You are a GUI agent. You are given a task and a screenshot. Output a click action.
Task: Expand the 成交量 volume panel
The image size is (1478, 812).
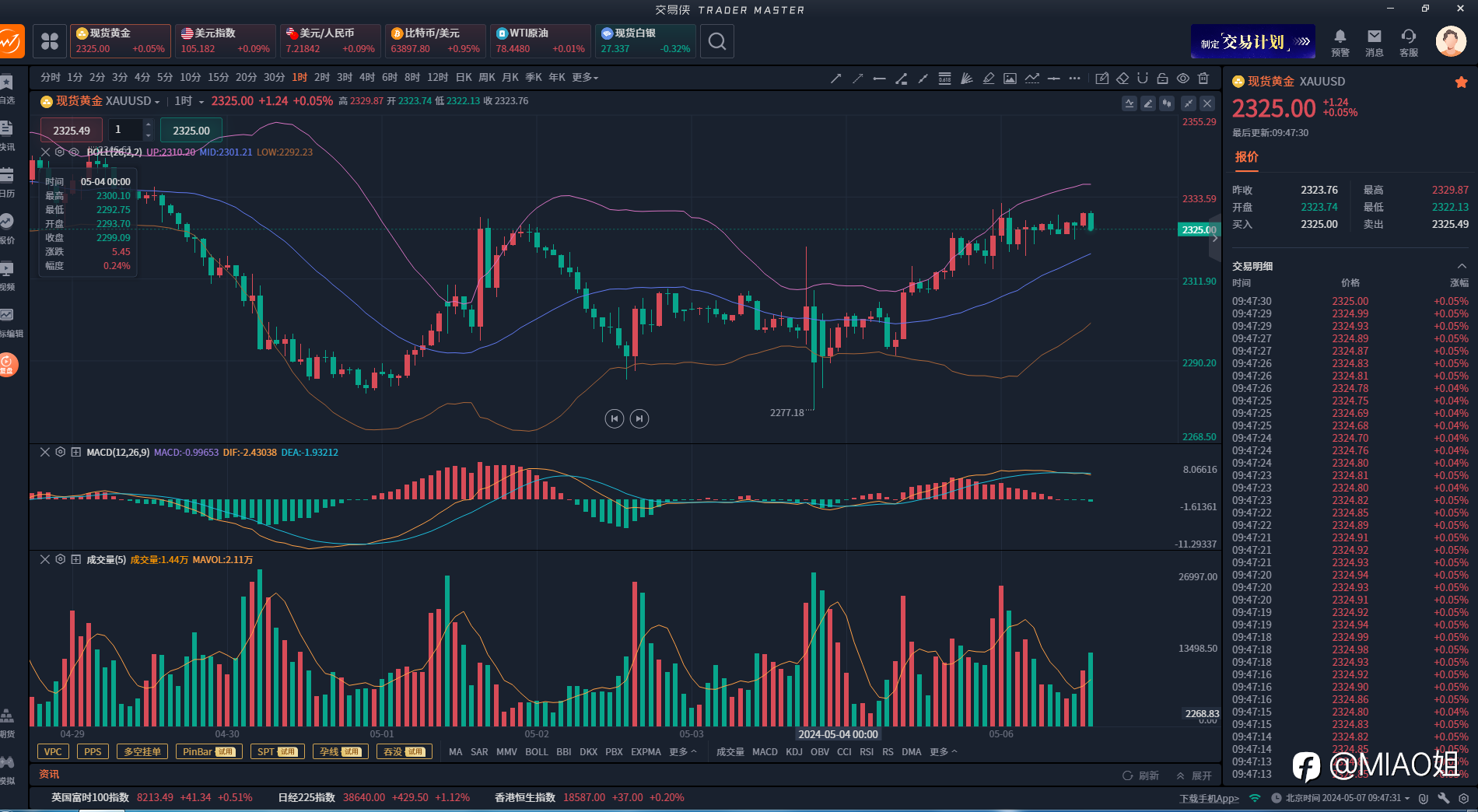[75, 559]
